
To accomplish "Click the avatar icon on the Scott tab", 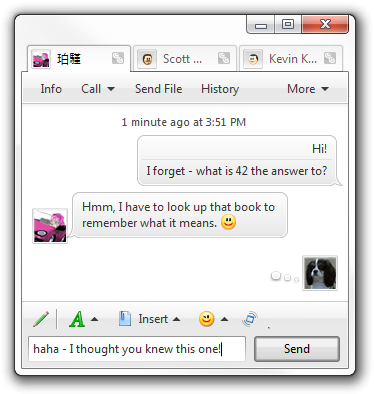I will tap(147, 59).
